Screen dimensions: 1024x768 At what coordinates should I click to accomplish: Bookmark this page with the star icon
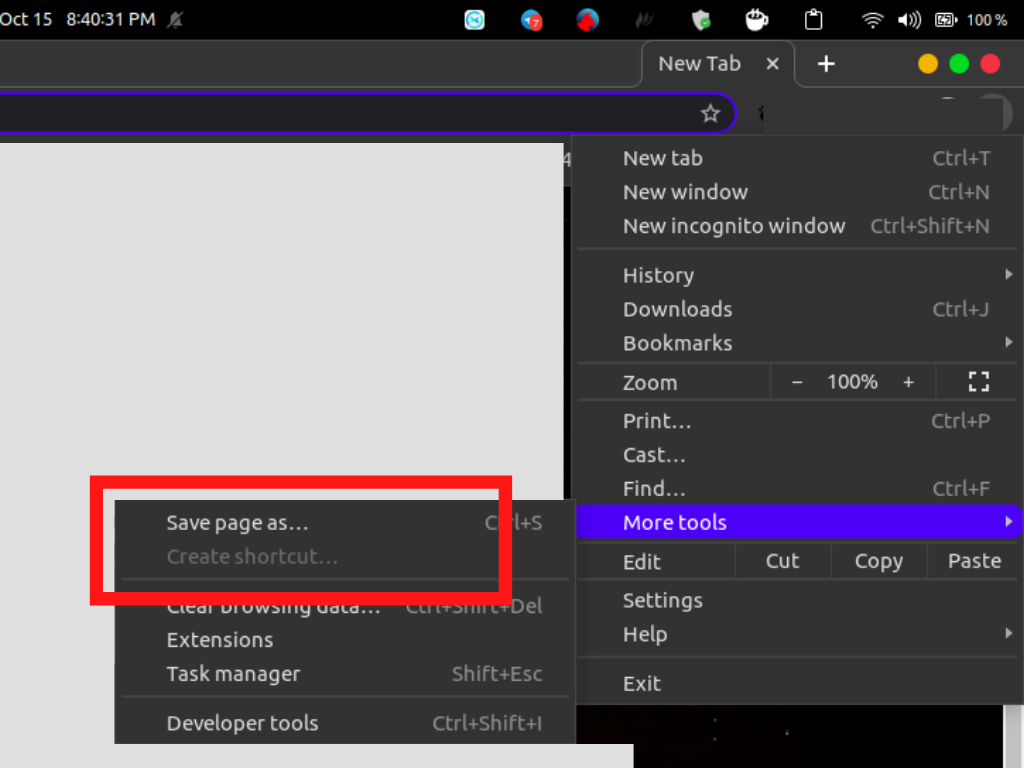pyautogui.click(x=710, y=114)
